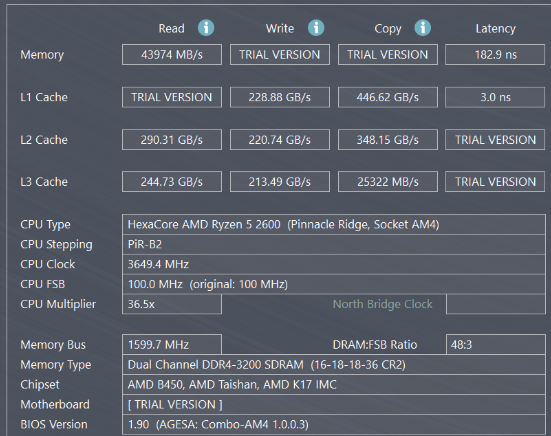The image size is (551, 436).
Task: Click the CPU Multiplier label
Action: 58,305
